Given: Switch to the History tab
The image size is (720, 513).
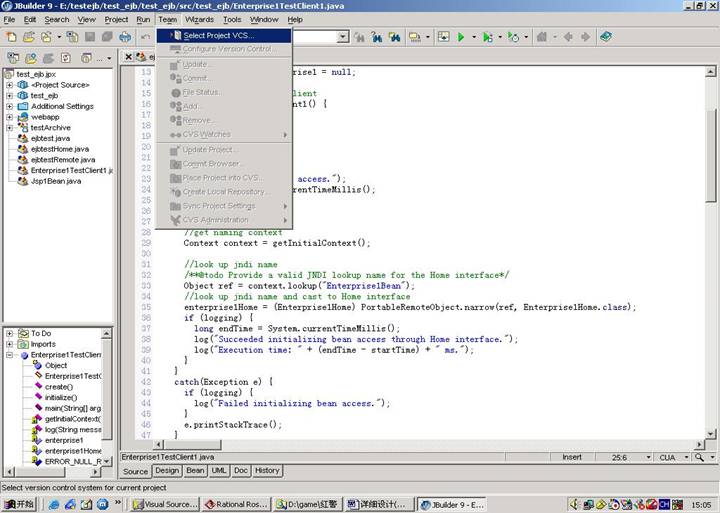Looking at the screenshot, I should 267,471.
